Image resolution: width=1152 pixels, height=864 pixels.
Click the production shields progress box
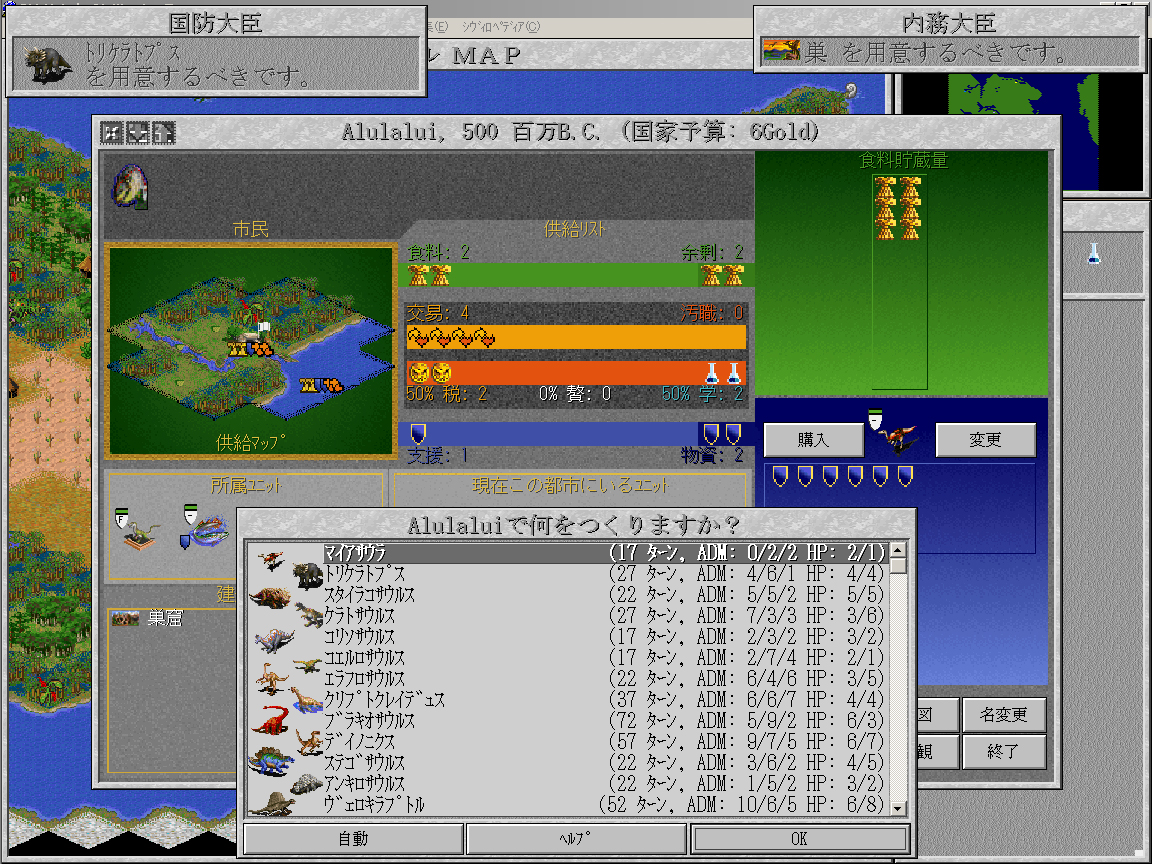pos(900,508)
